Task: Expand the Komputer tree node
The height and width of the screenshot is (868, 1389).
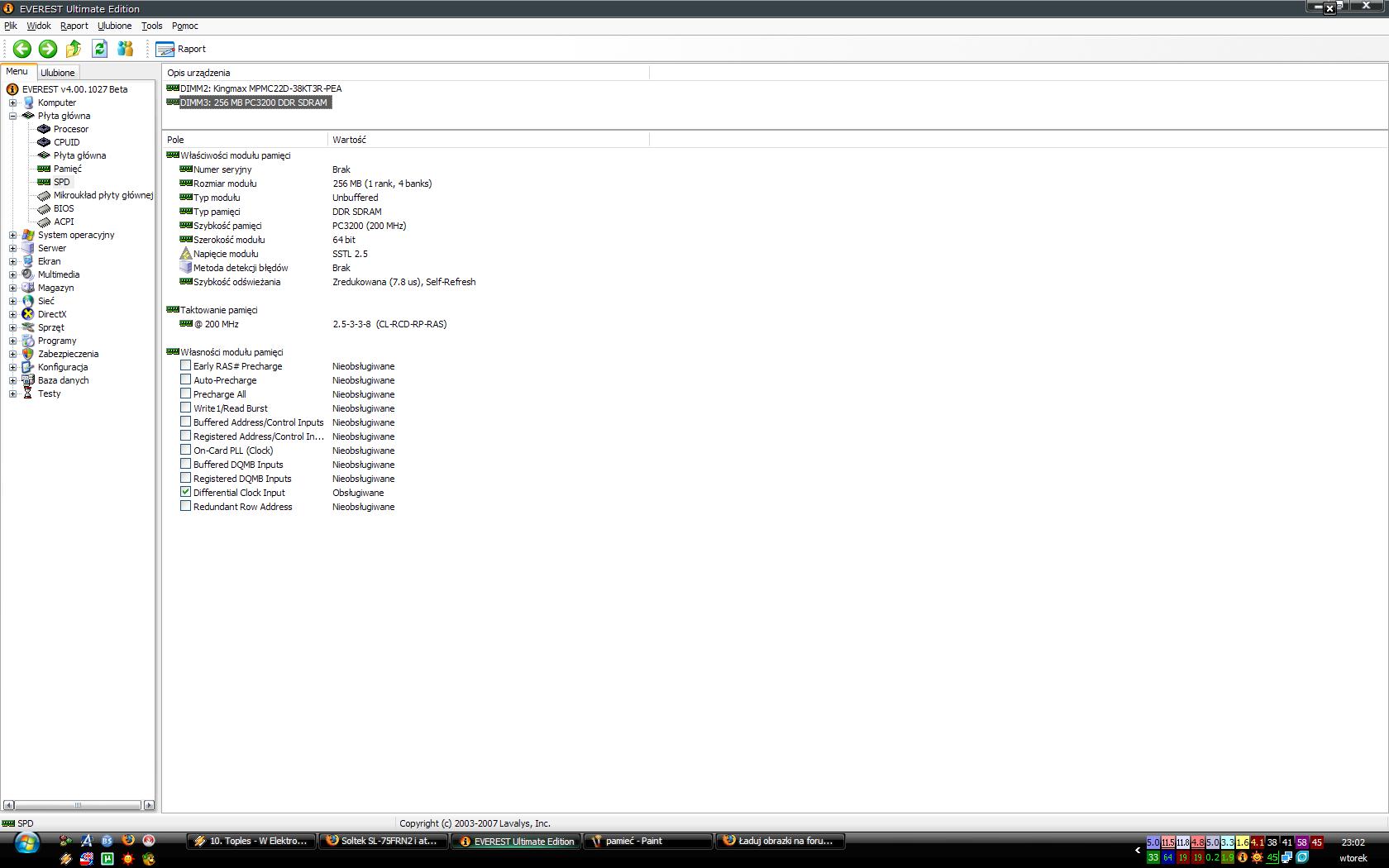Action: [x=13, y=103]
